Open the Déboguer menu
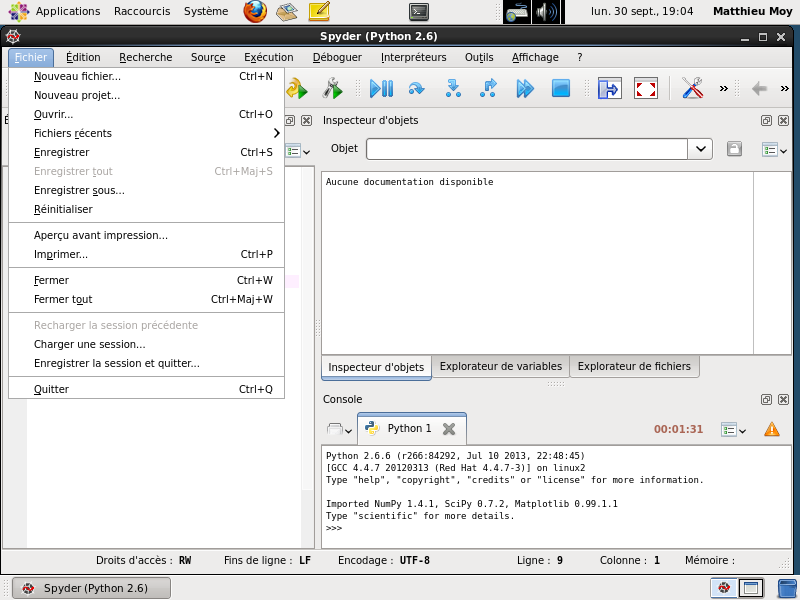Screen dimensions: 800x600 point(337,57)
